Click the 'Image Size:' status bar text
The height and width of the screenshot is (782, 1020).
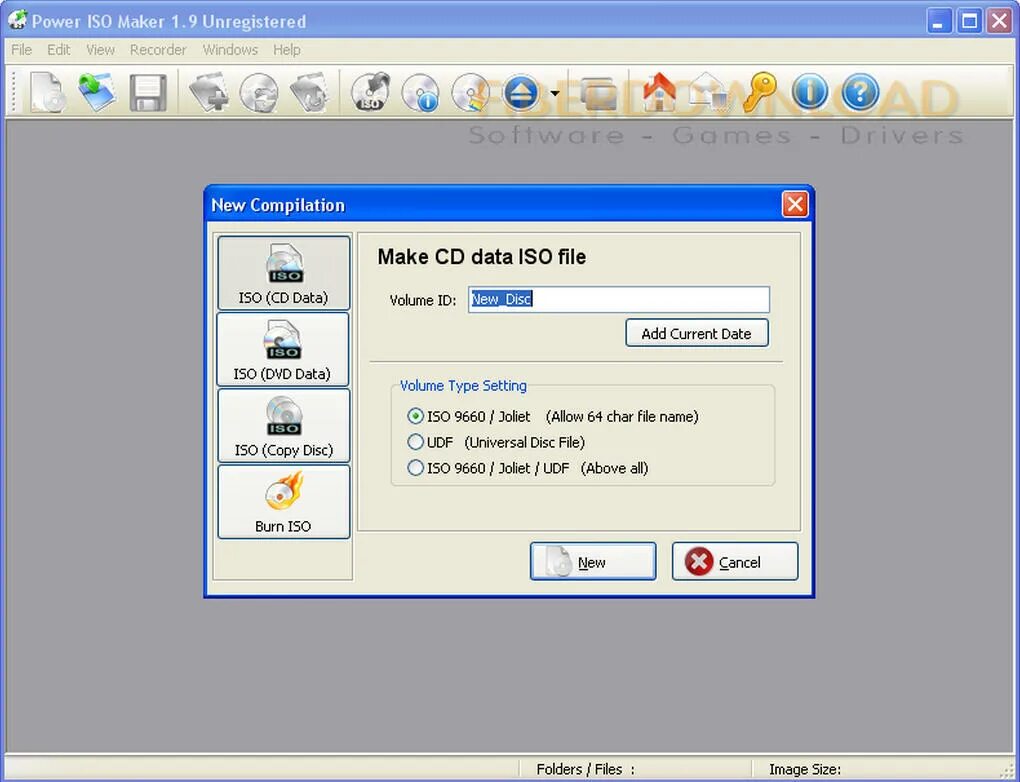(x=805, y=769)
